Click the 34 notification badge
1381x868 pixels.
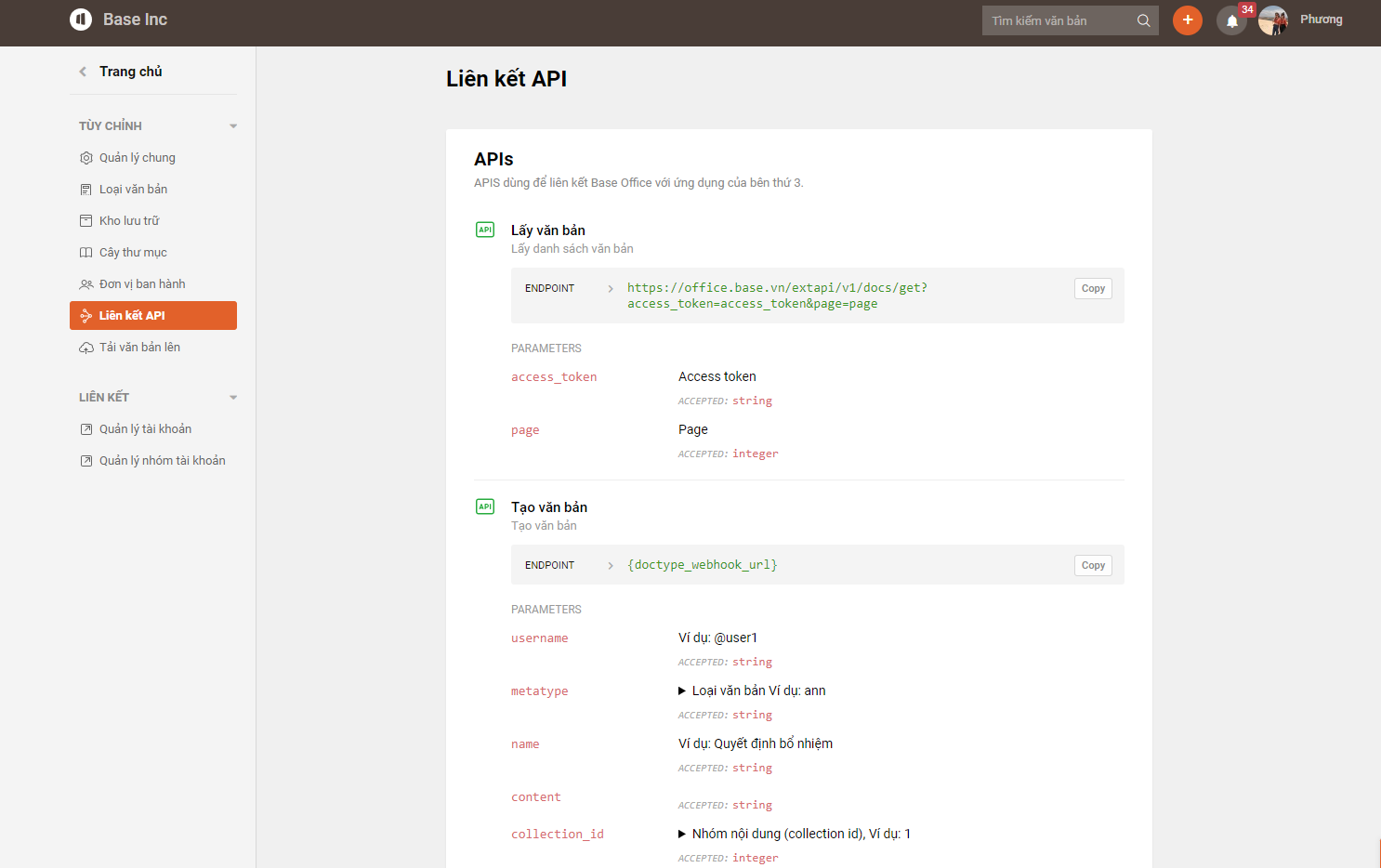pos(1247,9)
